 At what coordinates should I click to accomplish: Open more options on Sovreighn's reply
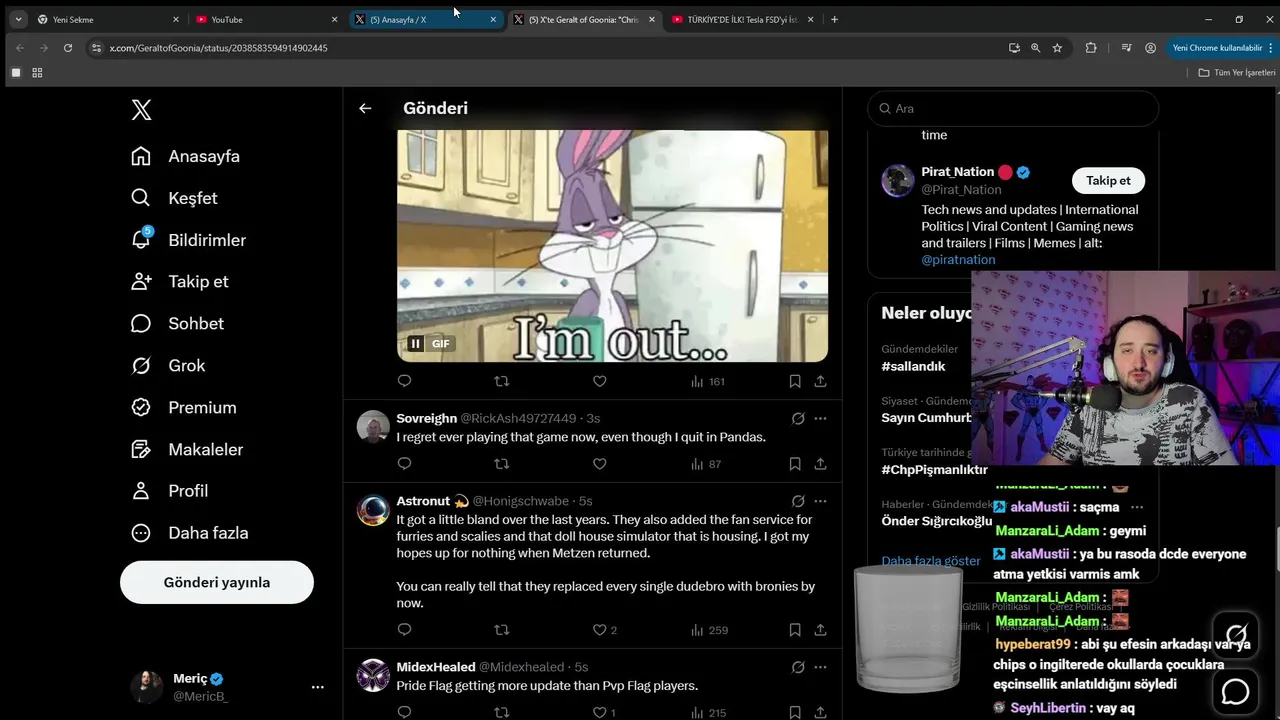[820, 418]
